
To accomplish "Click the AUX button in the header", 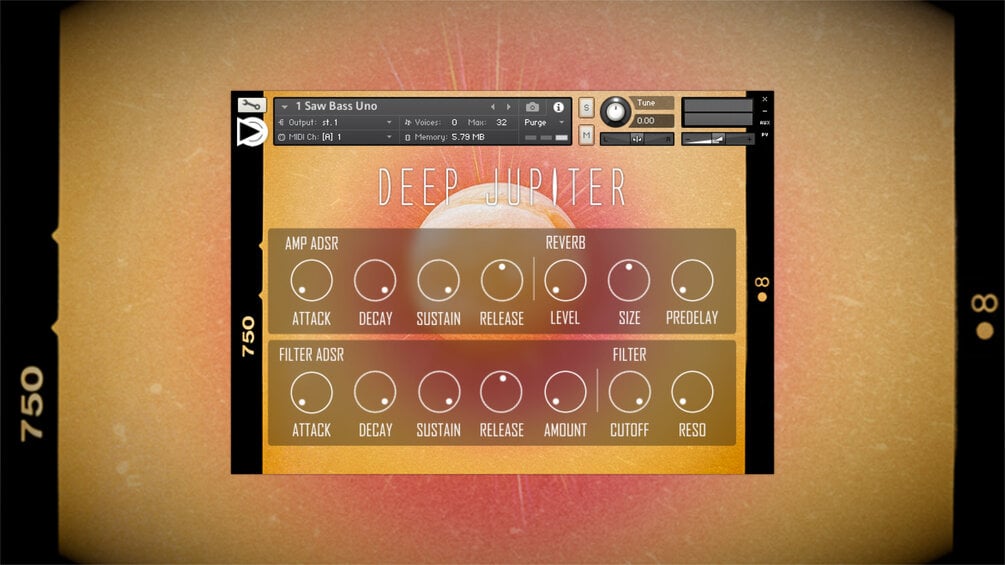I will point(764,123).
